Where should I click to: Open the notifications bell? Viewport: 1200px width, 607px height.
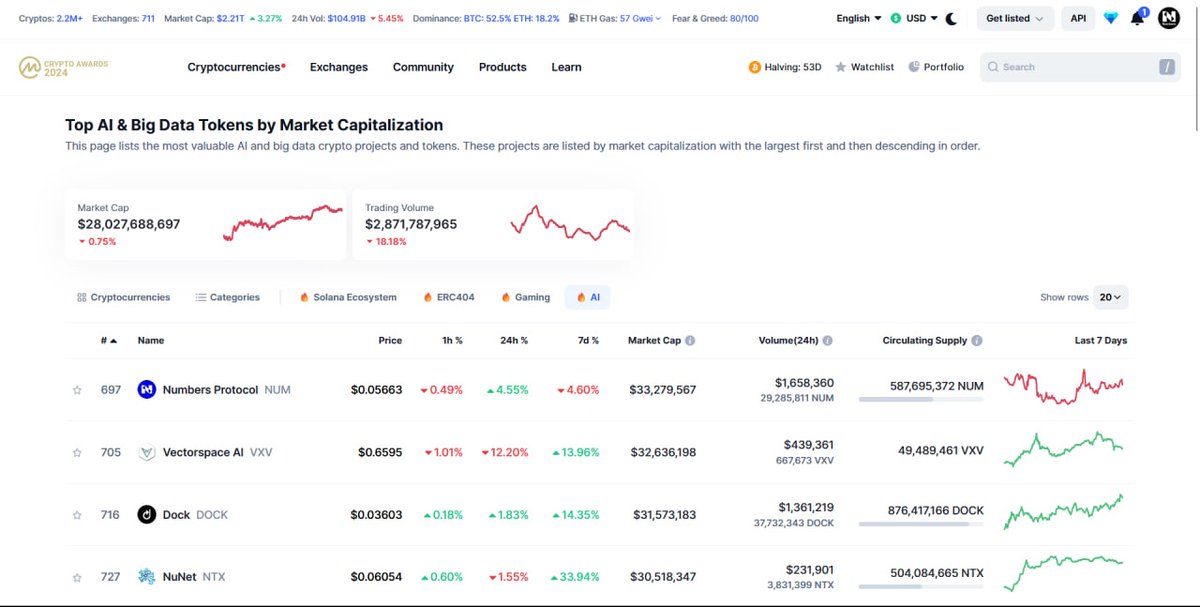[x=1138, y=18]
